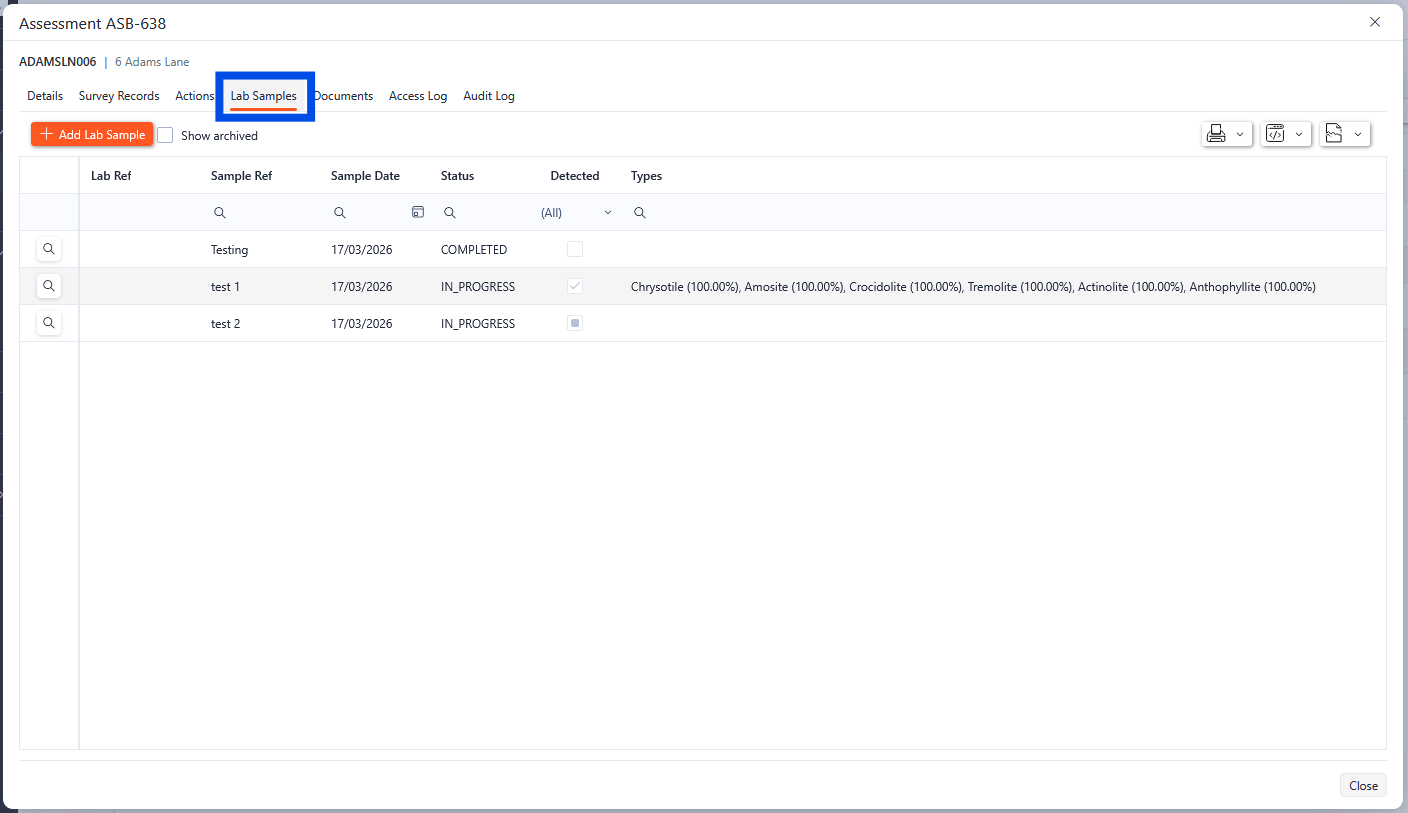
Task: Expand the print options dropdown arrow
Action: tap(1240, 134)
